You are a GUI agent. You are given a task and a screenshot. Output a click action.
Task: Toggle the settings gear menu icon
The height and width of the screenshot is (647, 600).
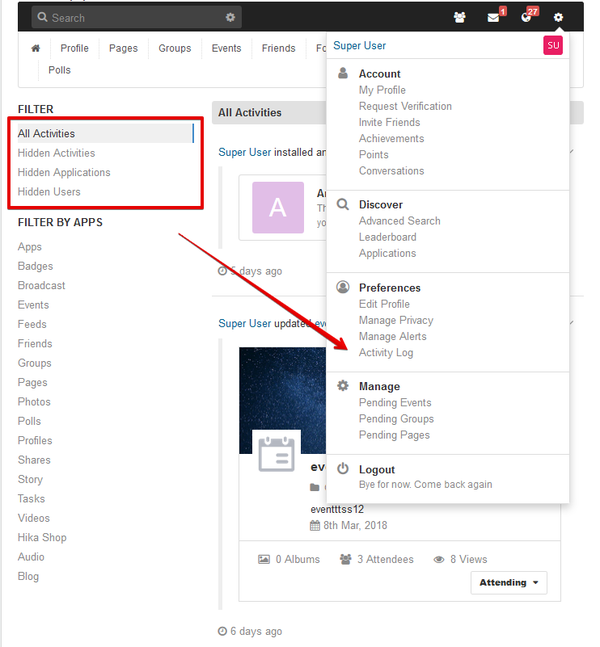[558, 17]
